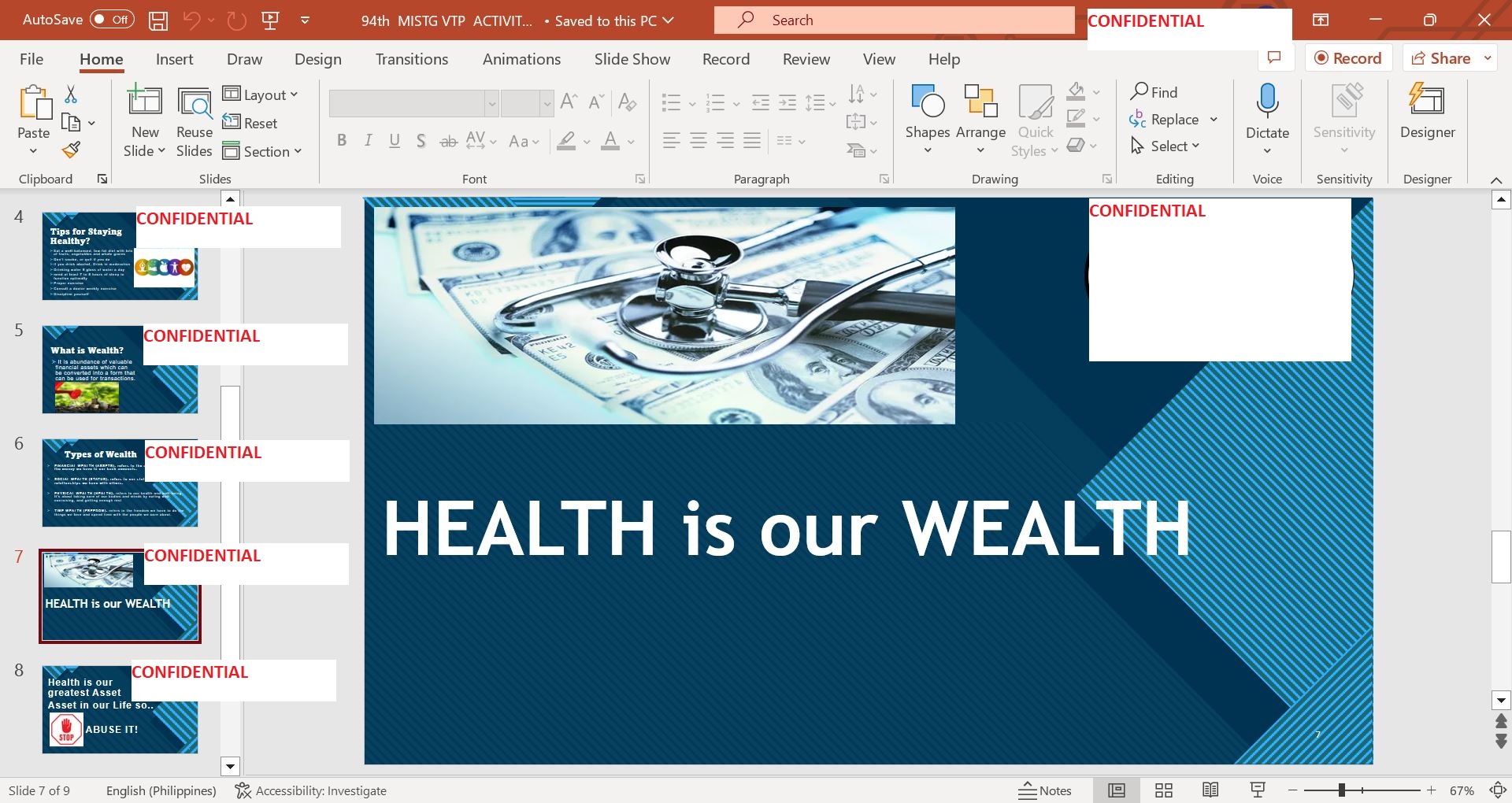Toggle Normal view button in status bar
This screenshot has width=1512, height=803.
pos(1117,790)
